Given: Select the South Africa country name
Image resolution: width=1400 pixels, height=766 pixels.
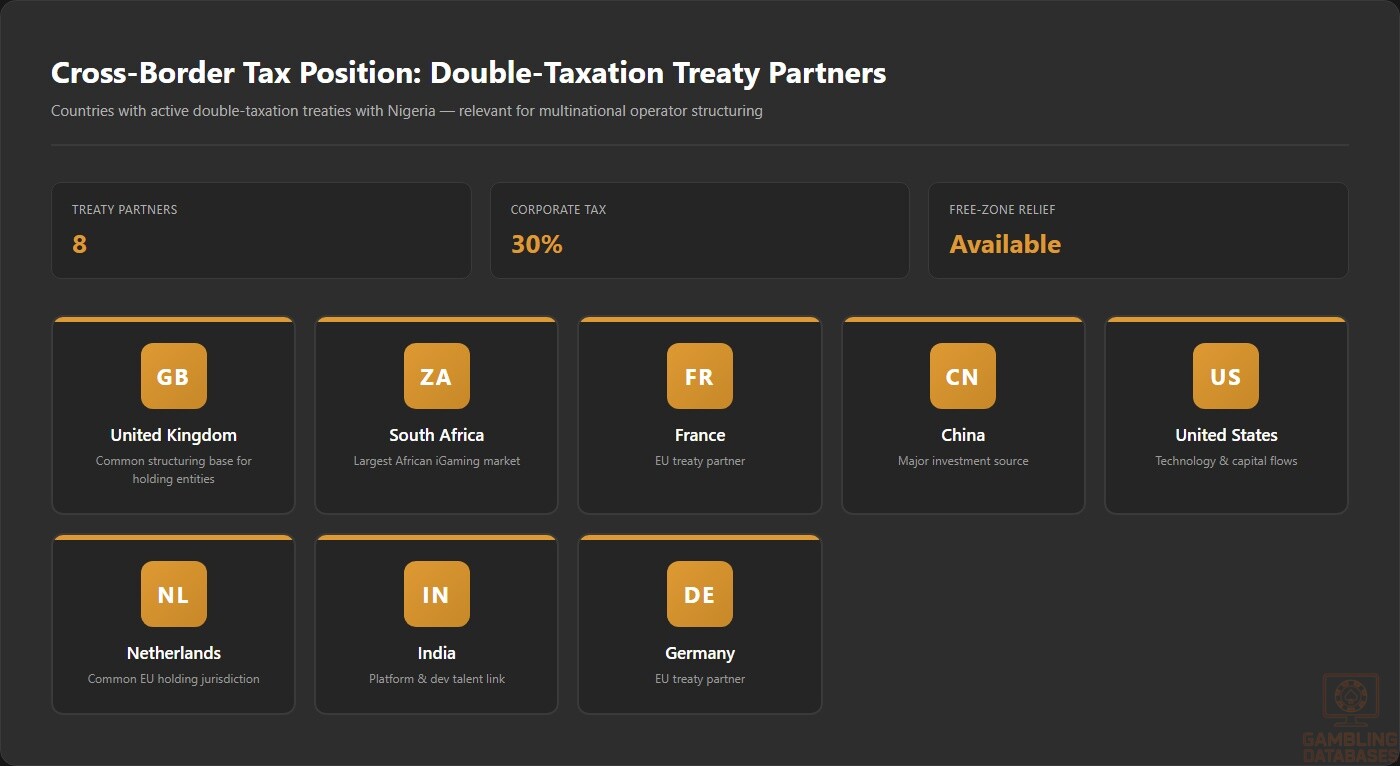Looking at the screenshot, I should pyautogui.click(x=436, y=435).
